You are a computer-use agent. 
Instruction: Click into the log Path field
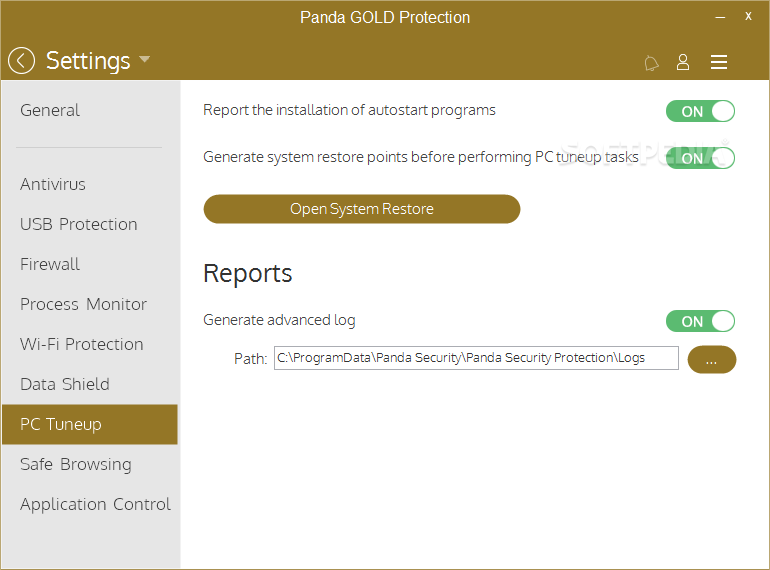(476, 358)
